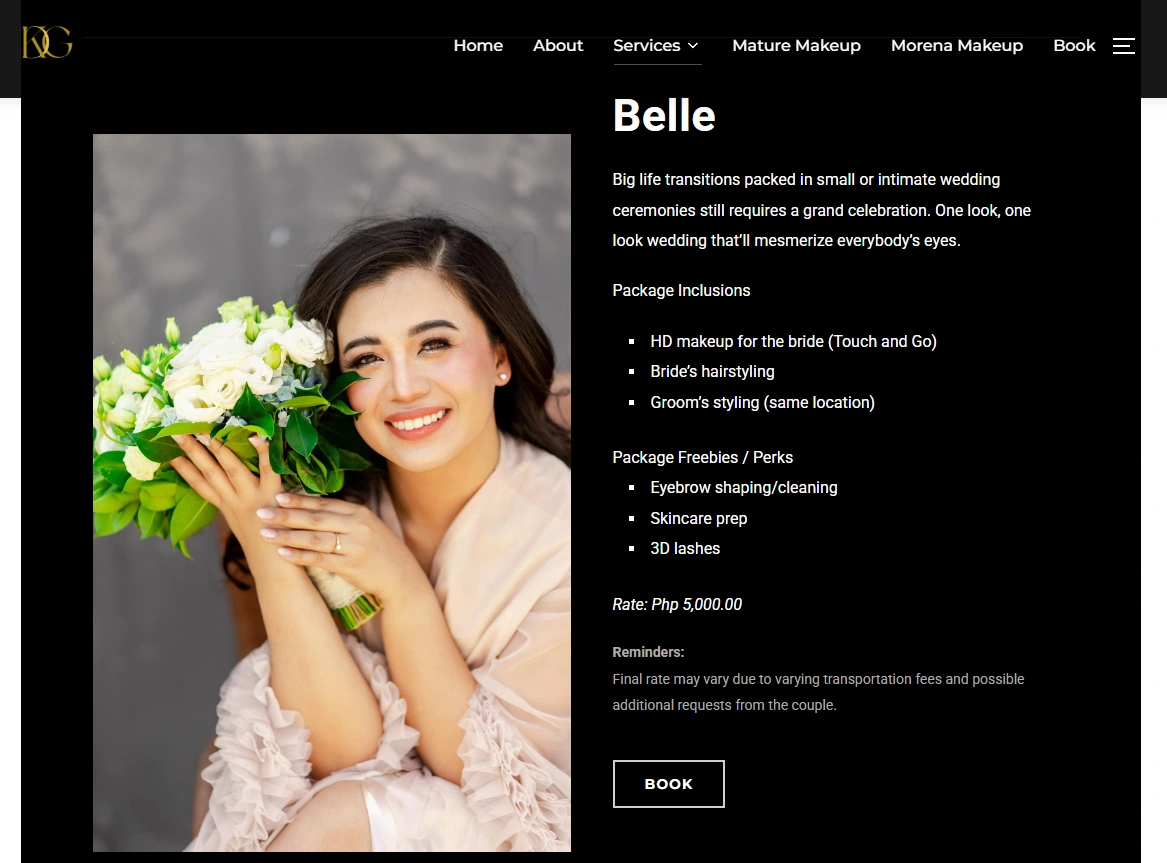Click the Eyebrow shaping/cleaning perk
This screenshot has height=863, width=1167.
coord(744,487)
